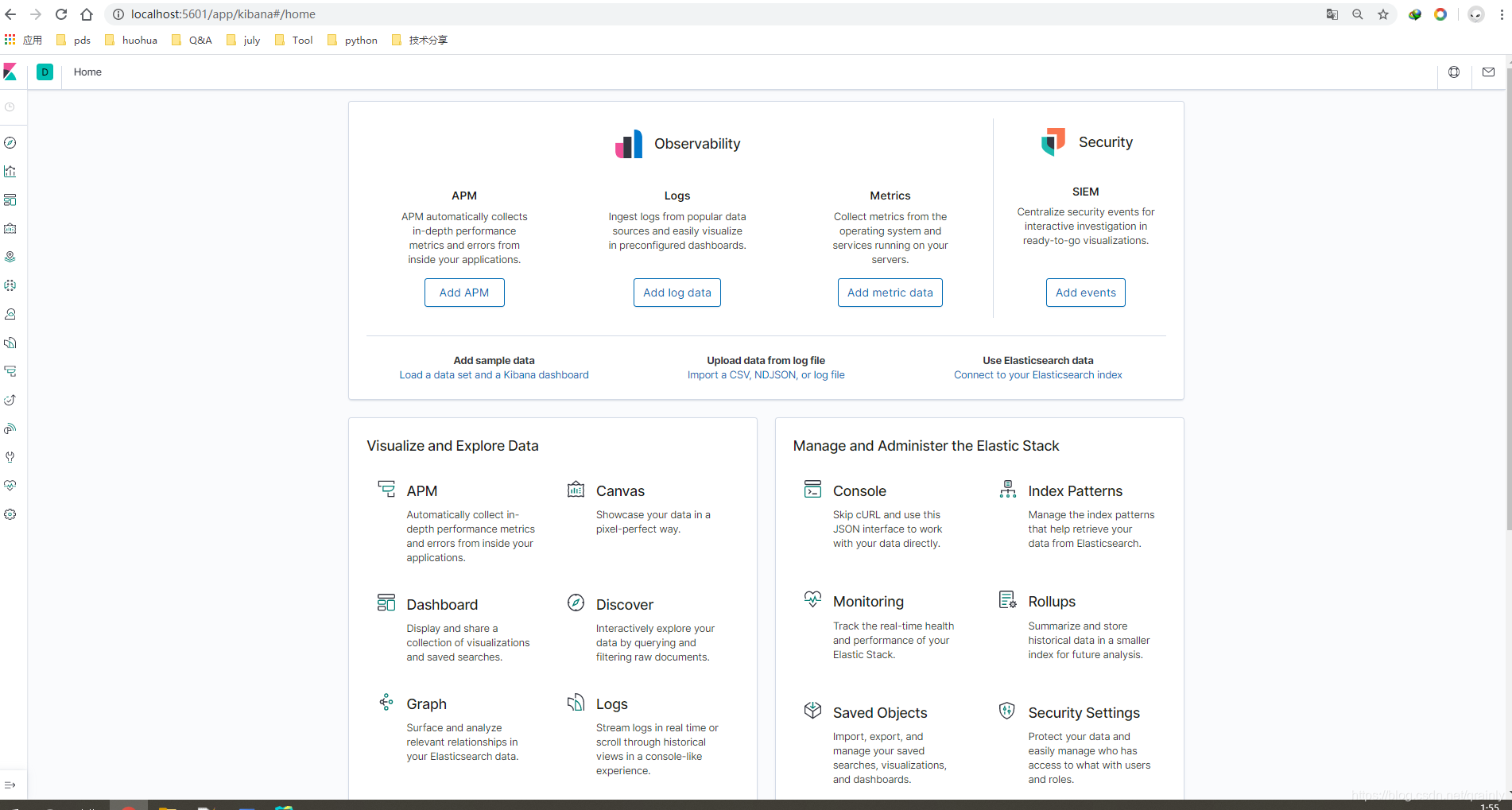Click the browser zoom magnifier icon
The width and height of the screenshot is (1512, 810).
click(x=1358, y=14)
